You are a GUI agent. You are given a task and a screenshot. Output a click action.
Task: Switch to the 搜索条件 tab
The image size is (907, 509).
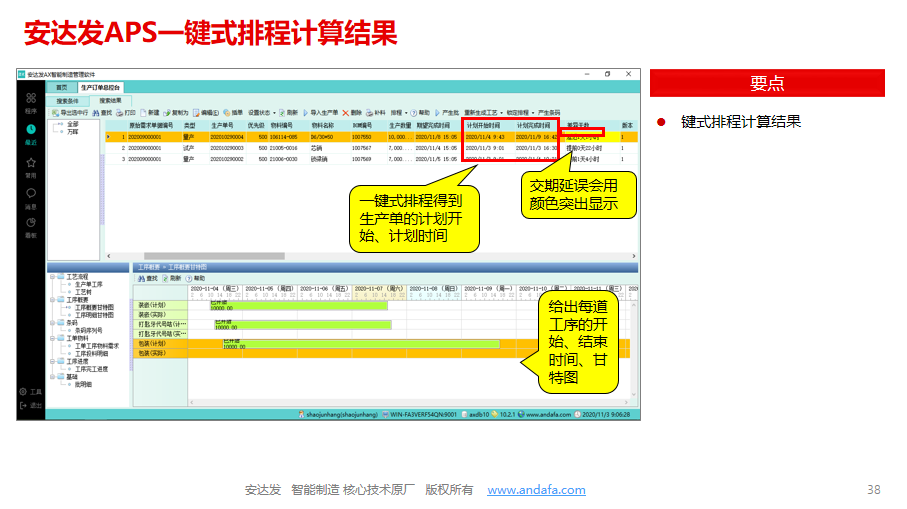coord(67,101)
